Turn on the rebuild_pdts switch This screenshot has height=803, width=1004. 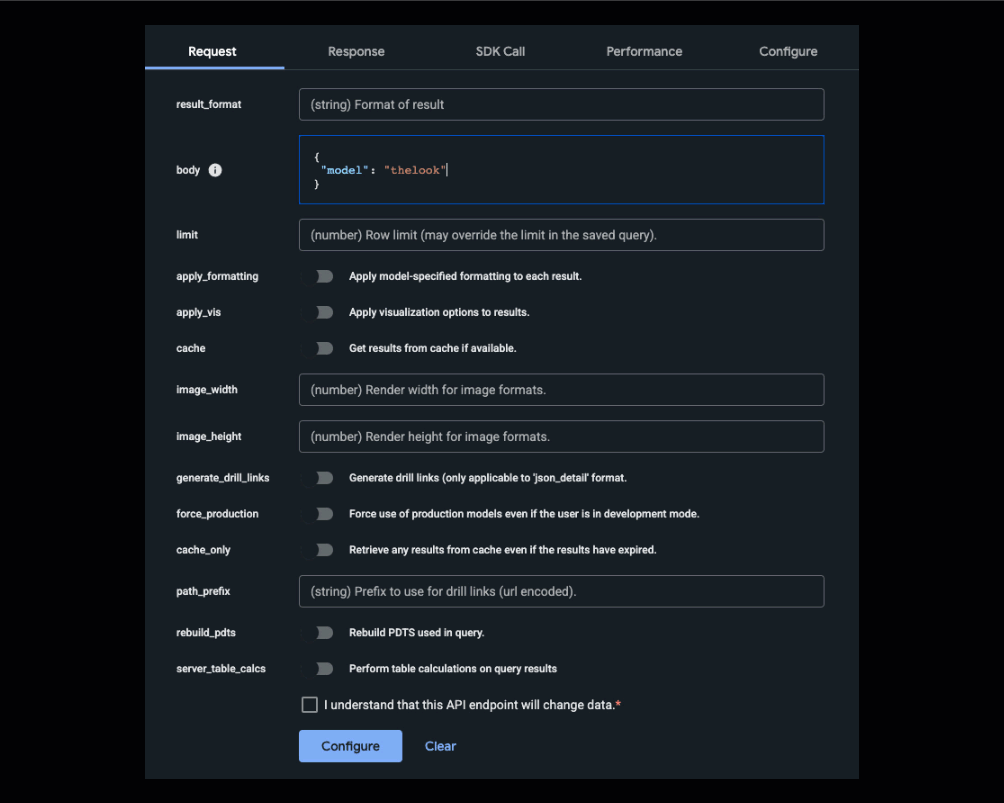click(x=318, y=632)
